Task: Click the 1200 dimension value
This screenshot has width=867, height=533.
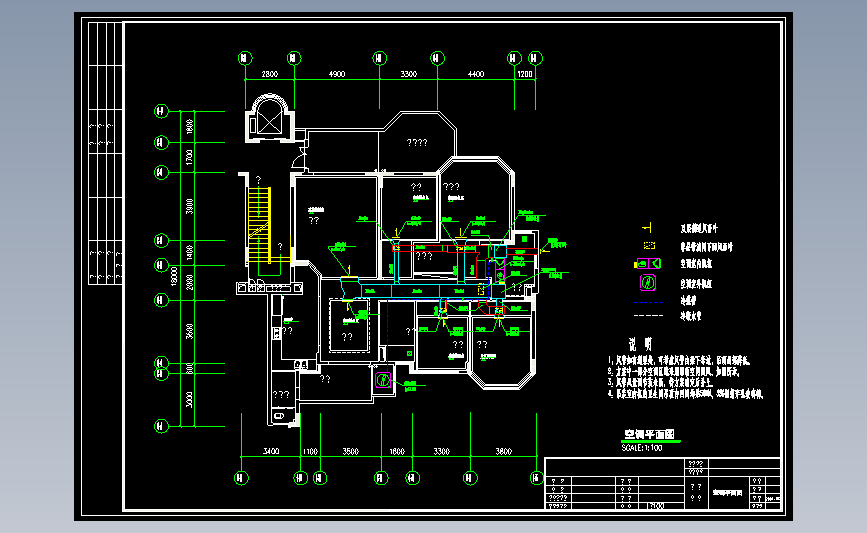Action: pos(525,74)
